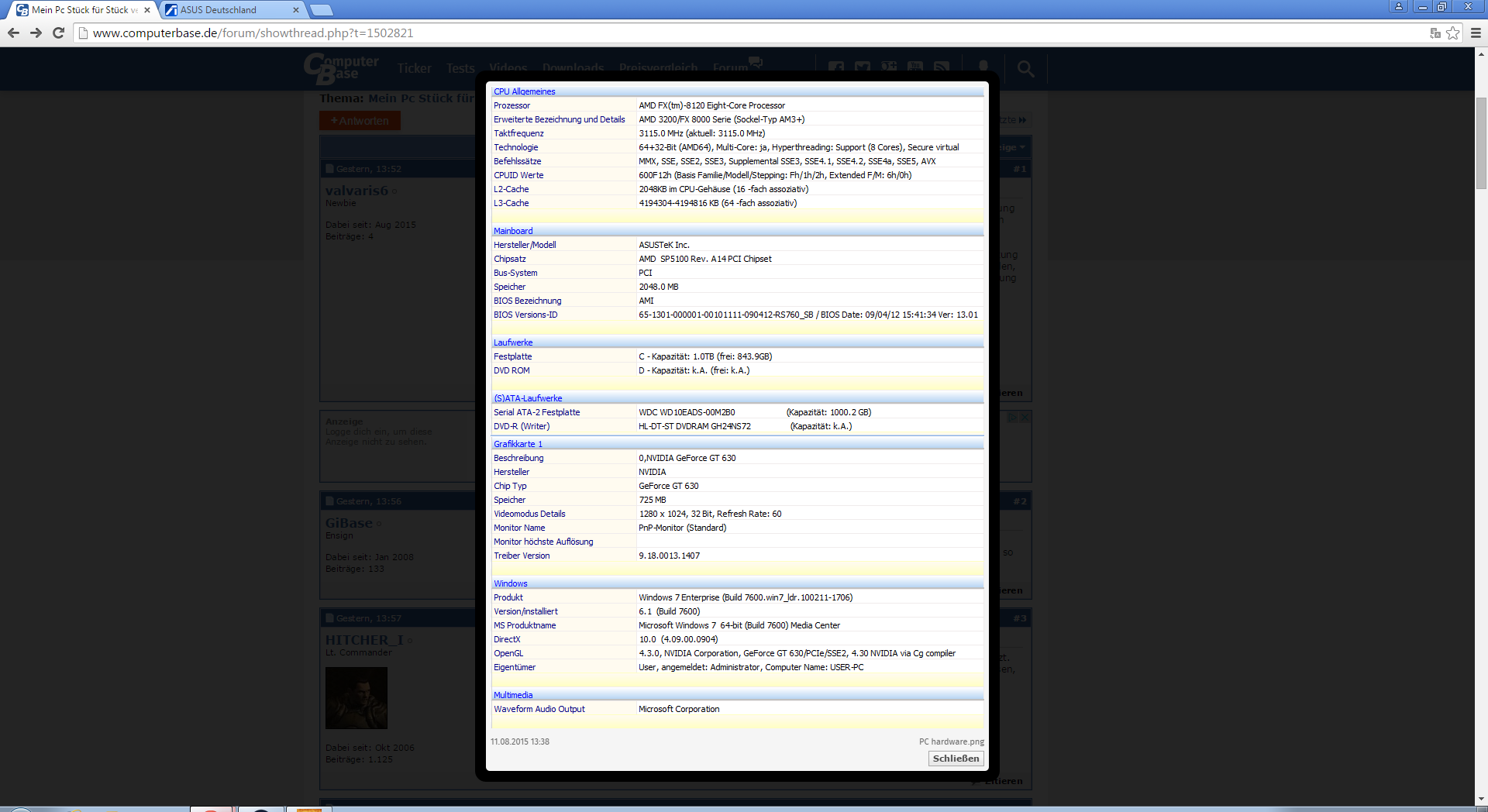
Task: Reload the ComputerBase forum page
Action: click(58, 33)
